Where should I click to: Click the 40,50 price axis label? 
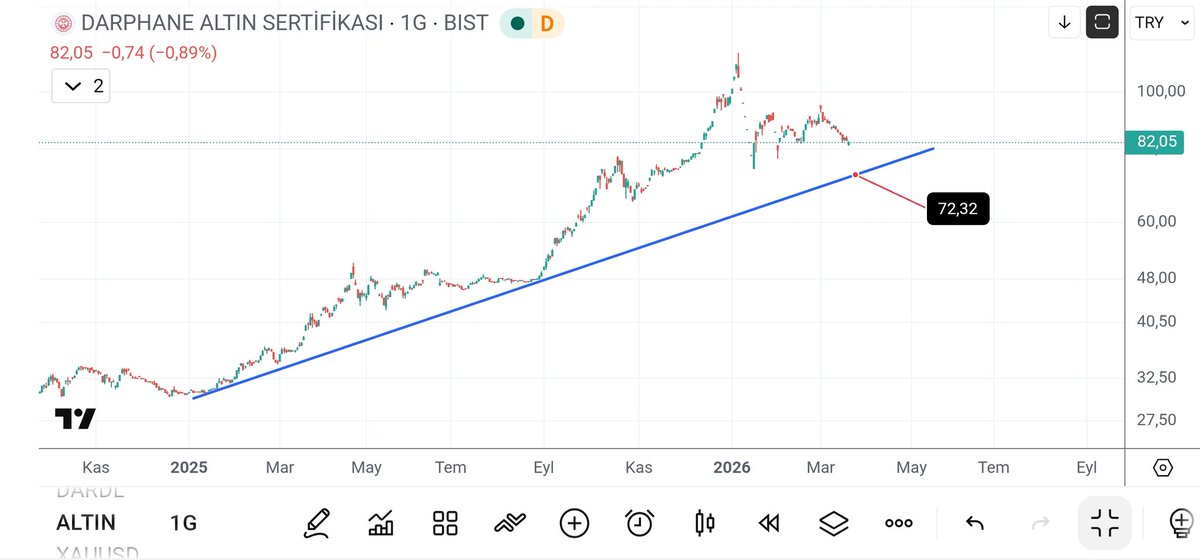tap(1157, 321)
